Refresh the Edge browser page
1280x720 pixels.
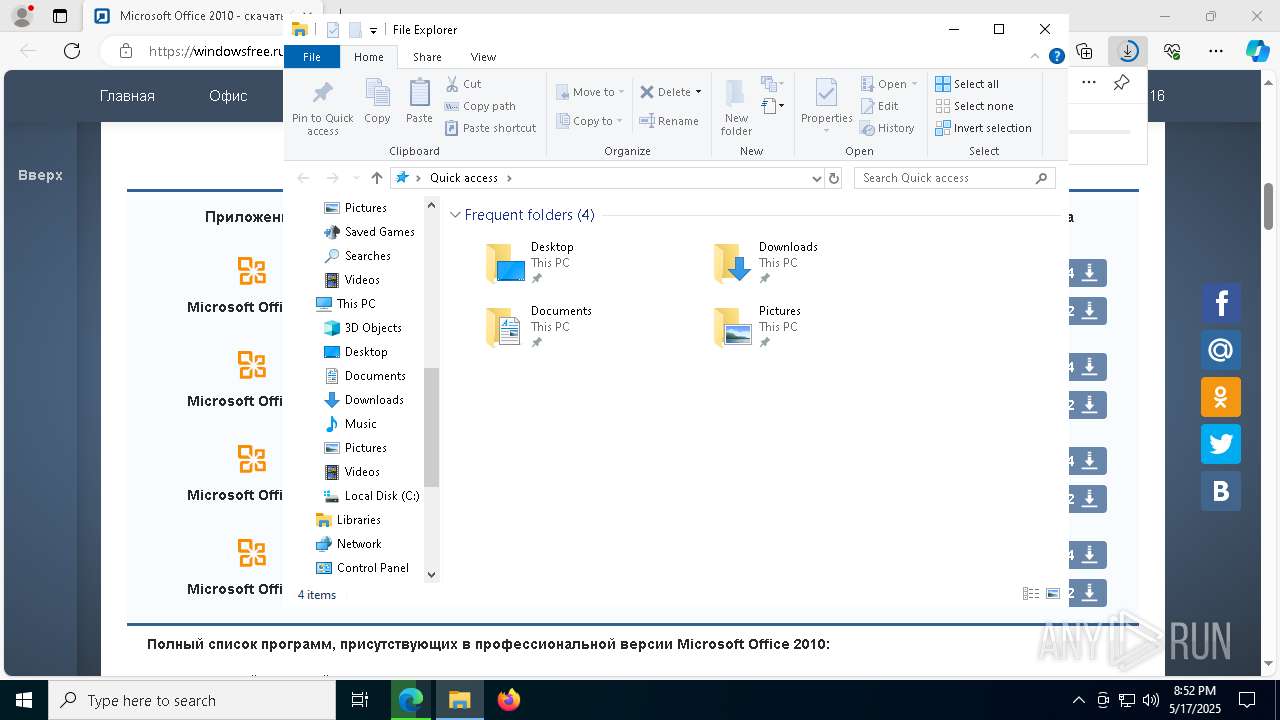(71, 51)
